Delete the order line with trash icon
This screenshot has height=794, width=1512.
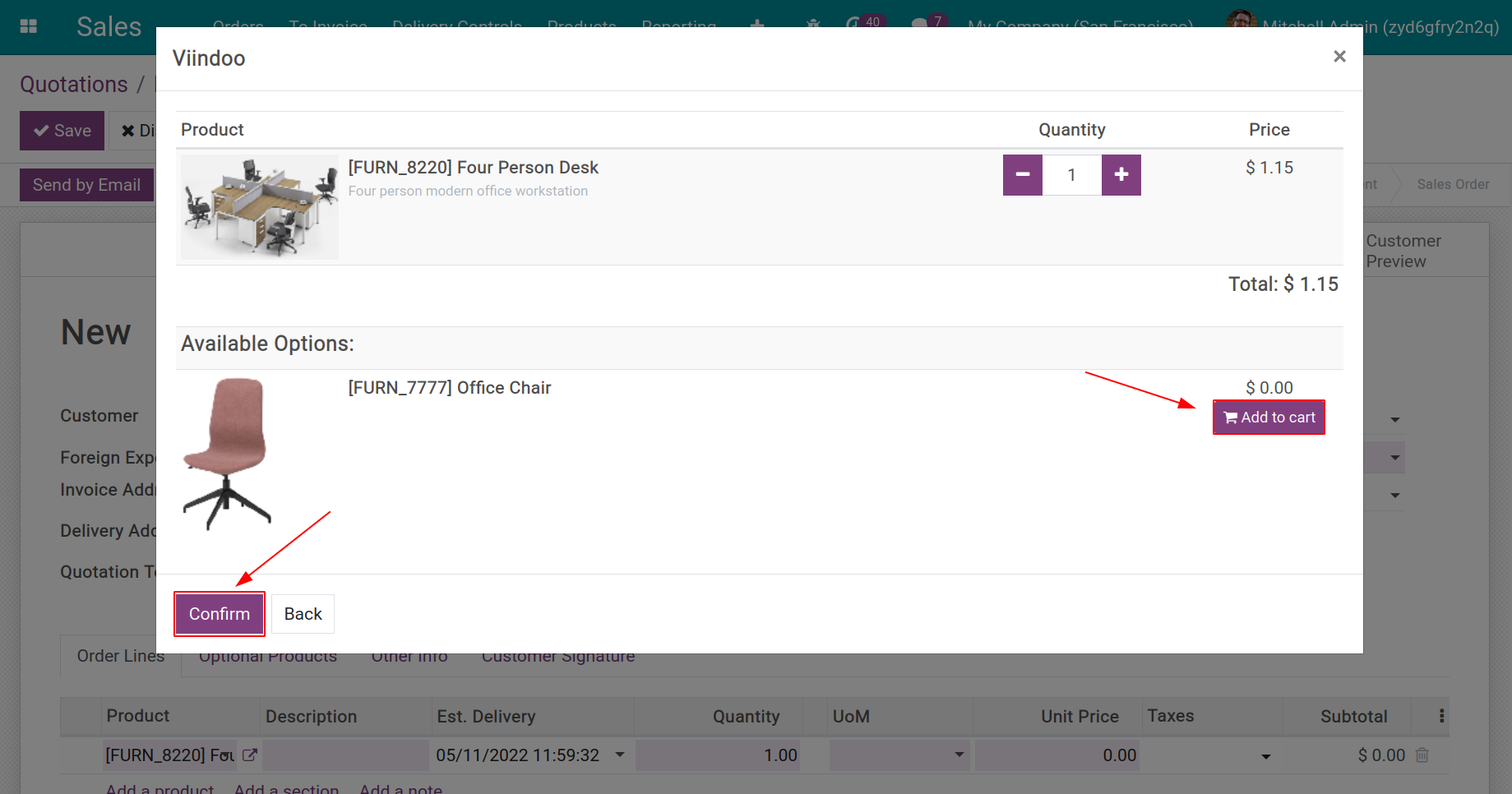1422,755
